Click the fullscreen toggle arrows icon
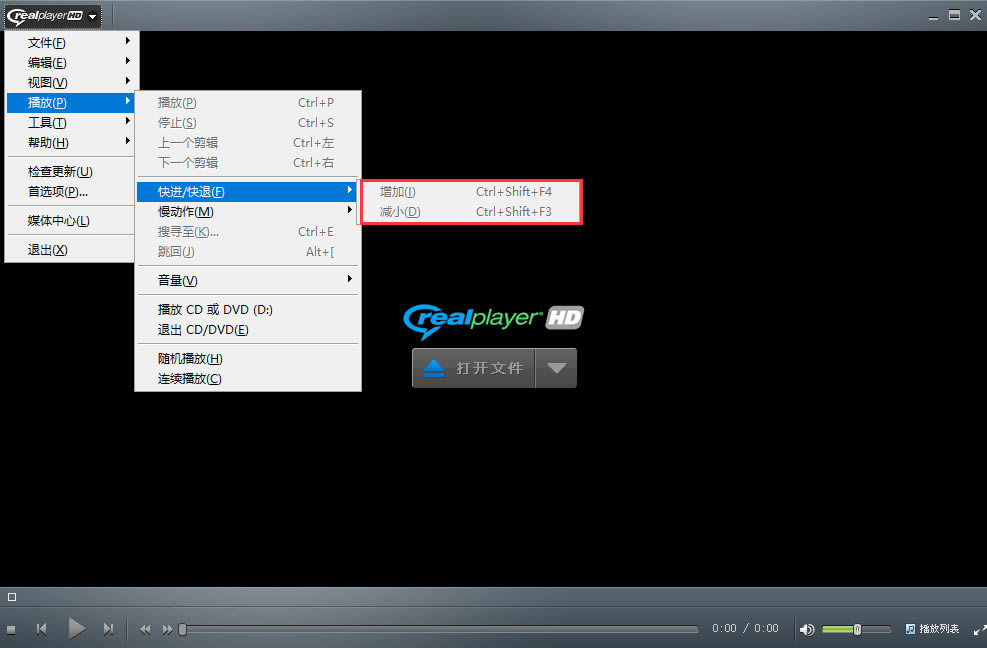 (x=979, y=630)
